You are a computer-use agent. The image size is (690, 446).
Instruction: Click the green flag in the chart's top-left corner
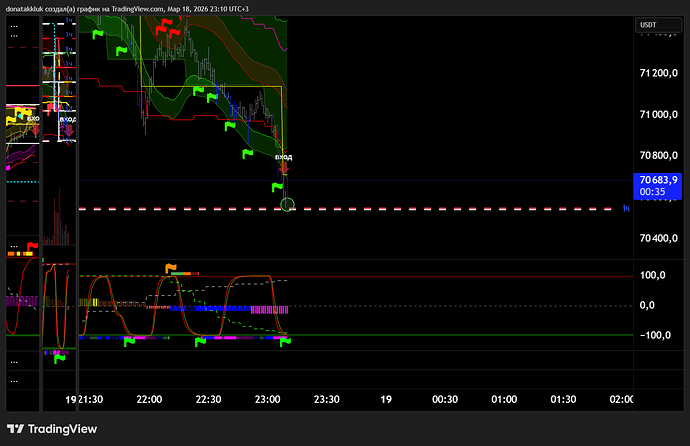click(x=99, y=33)
